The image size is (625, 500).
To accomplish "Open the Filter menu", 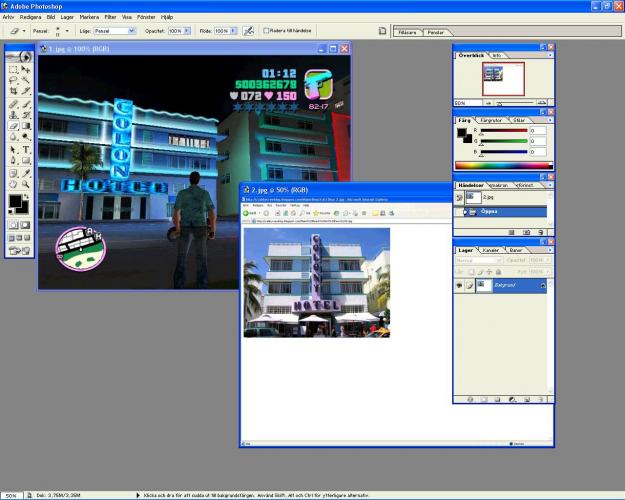I will point(110,17).
